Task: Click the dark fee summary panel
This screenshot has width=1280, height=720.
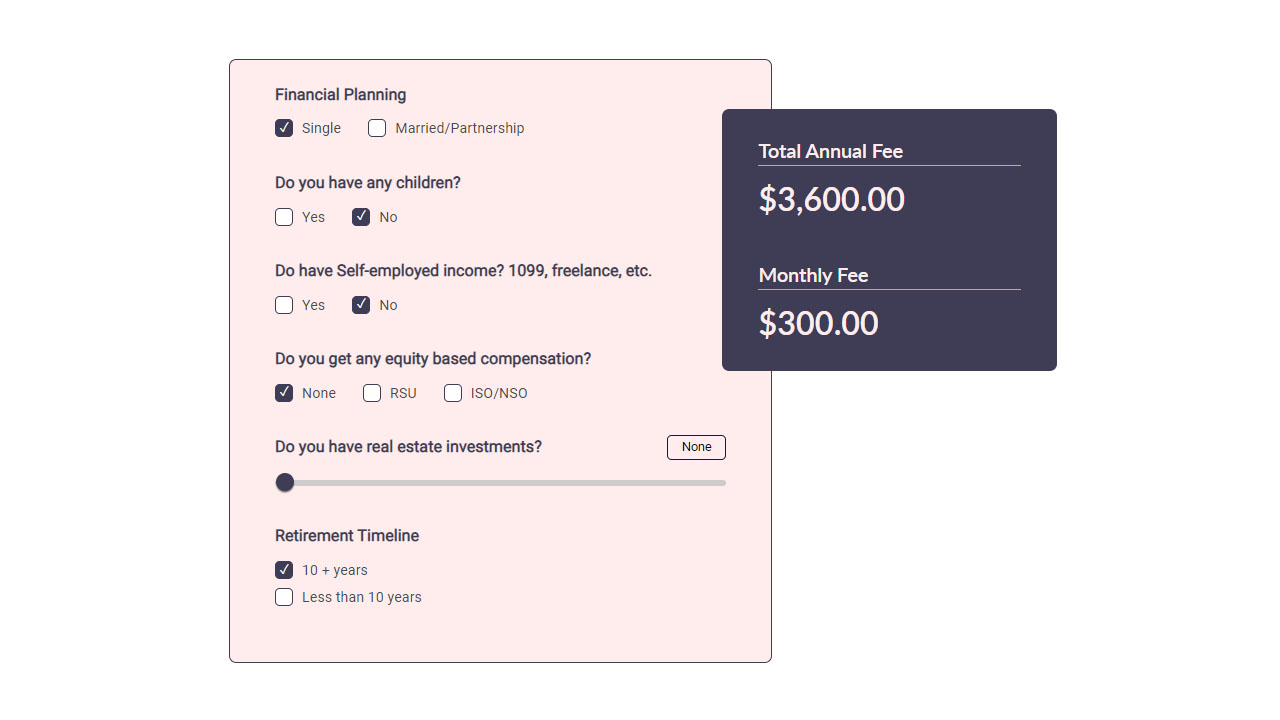Action: click(889, 240)
